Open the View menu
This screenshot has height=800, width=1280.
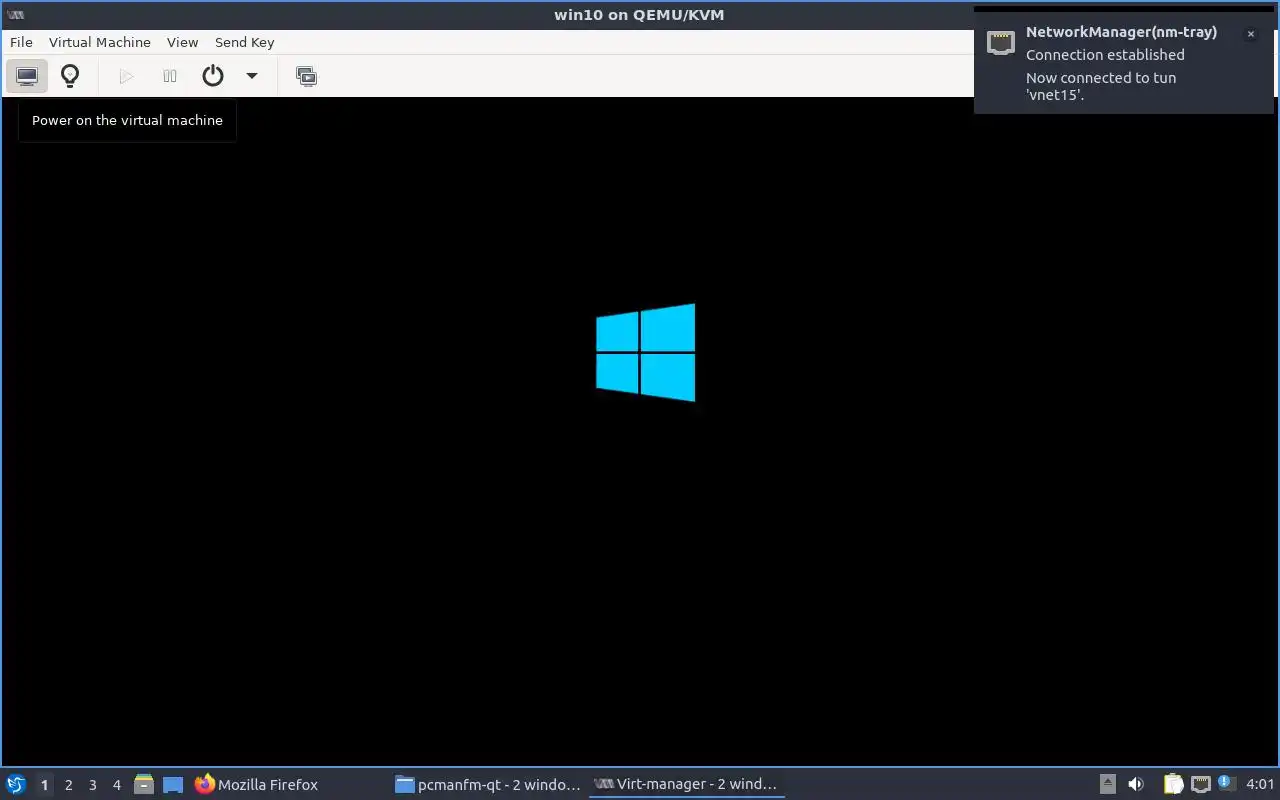tap(182, 42)
